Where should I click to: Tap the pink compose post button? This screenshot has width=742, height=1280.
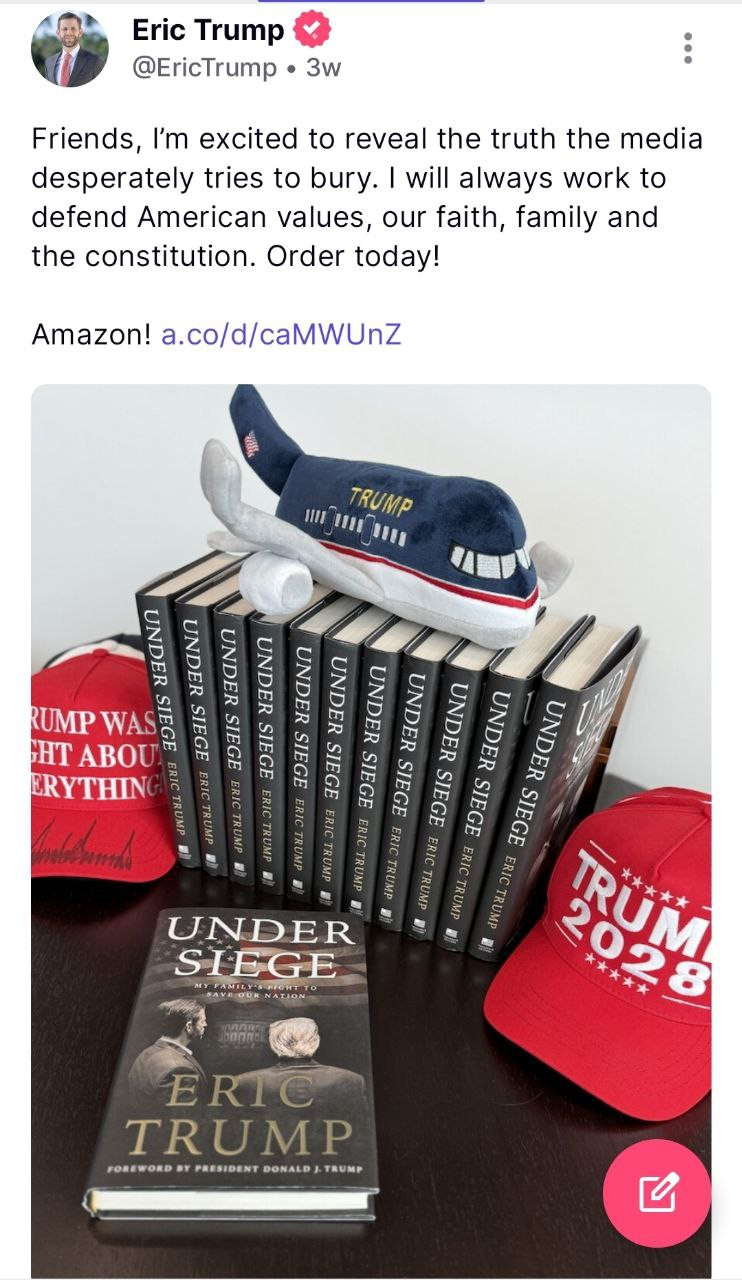657,1192
